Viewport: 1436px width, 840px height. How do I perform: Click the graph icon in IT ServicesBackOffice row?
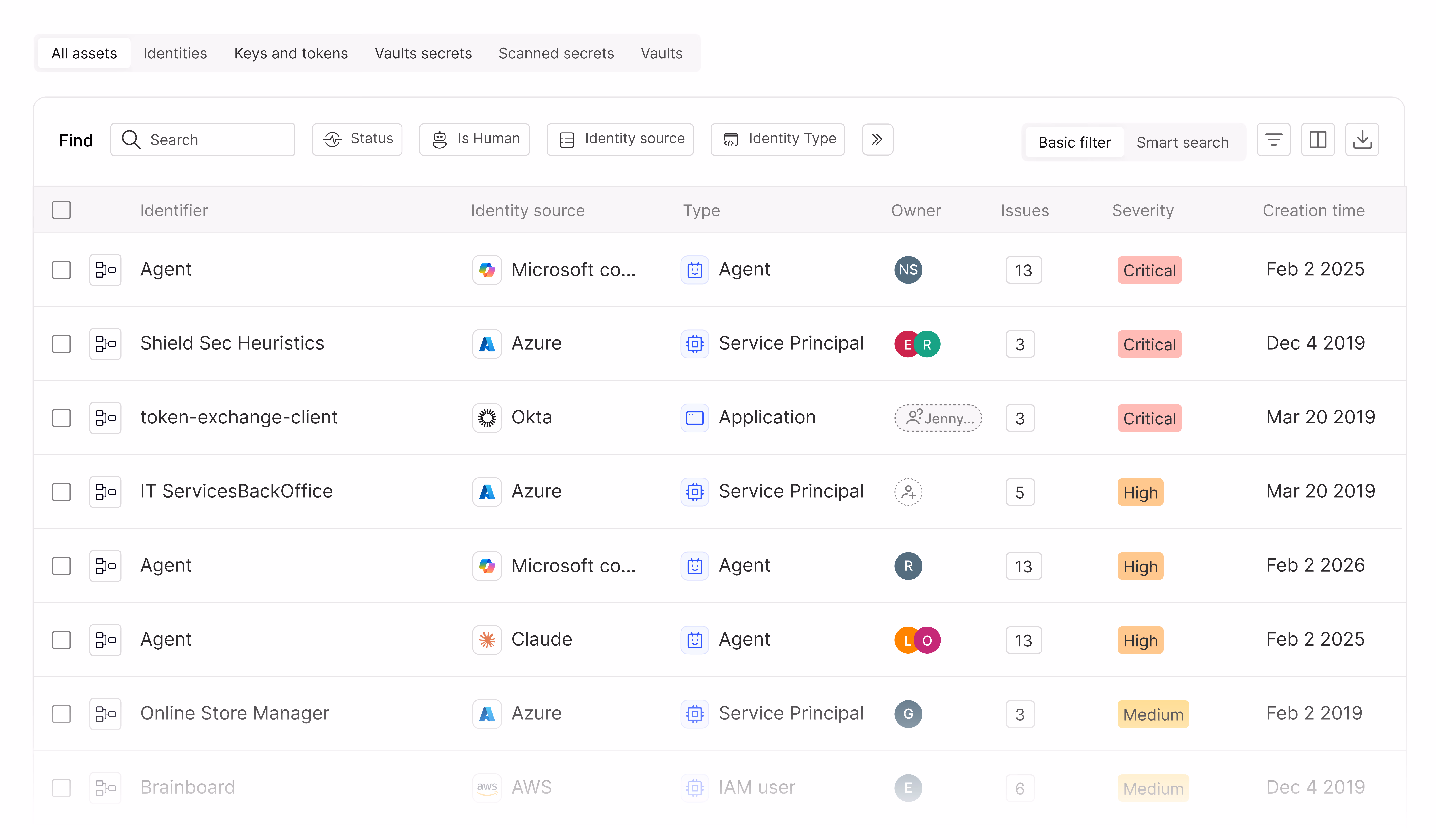coord(105,492)
